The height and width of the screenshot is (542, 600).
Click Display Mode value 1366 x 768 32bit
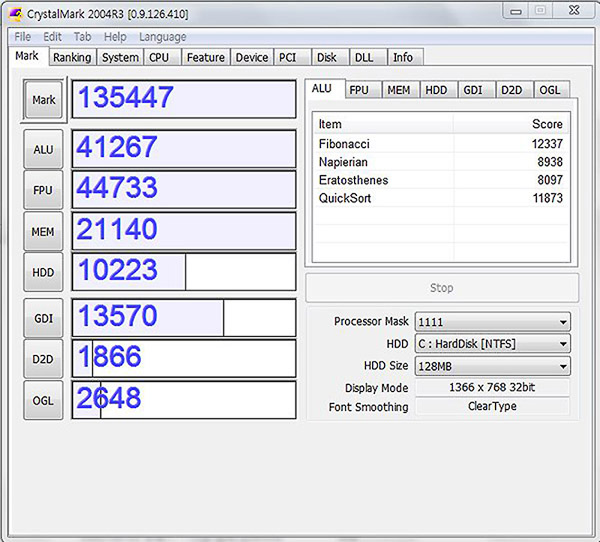[x=492, y=387]
